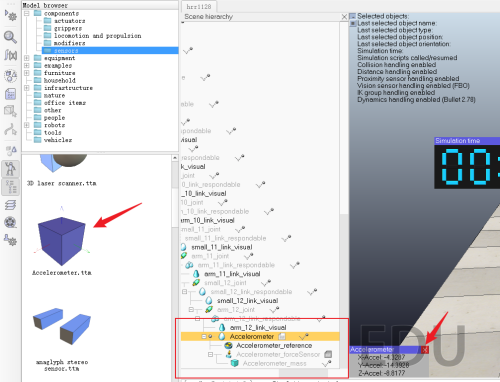500x382 pixels.
Task: Toggle the scene hierarchy toolbar button
Action: [x=10, y=187]
